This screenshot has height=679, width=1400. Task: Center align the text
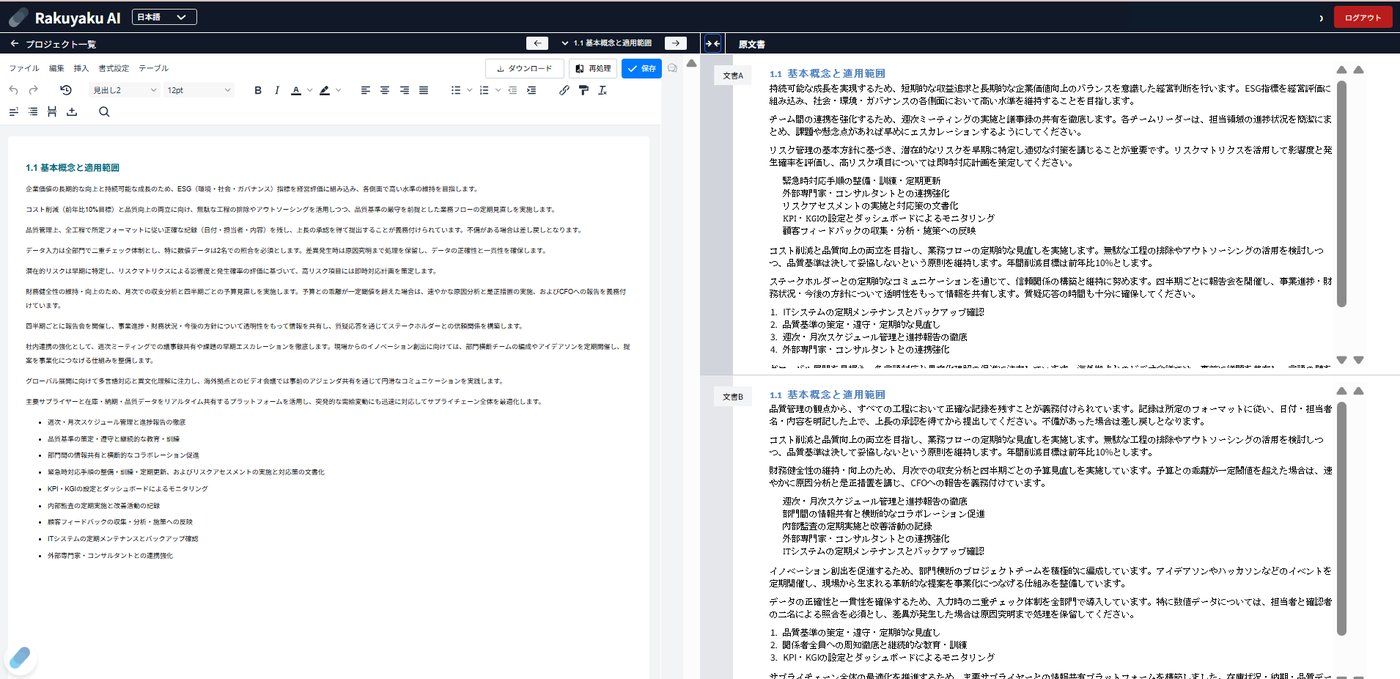pyautogui.click(x=385, y=90)
